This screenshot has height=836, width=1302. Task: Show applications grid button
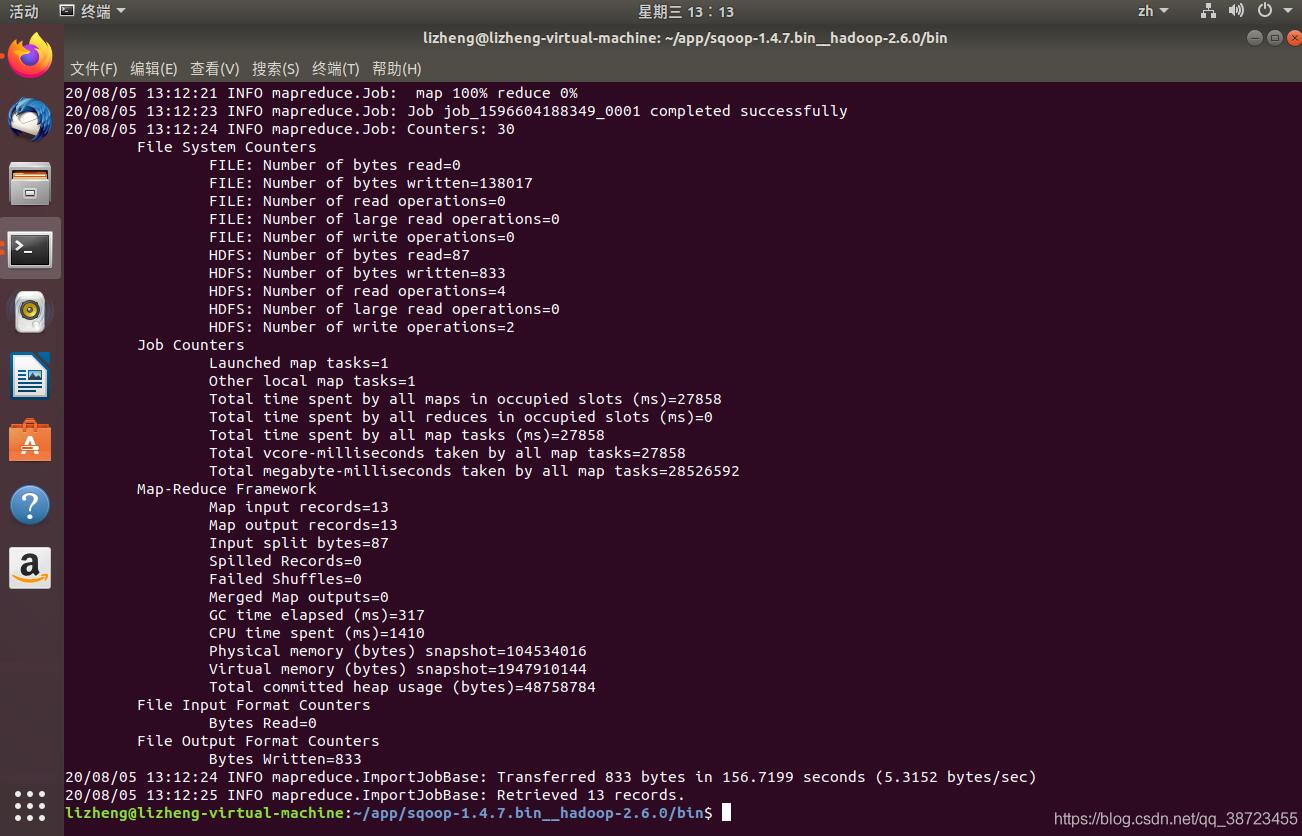(30, 805)
